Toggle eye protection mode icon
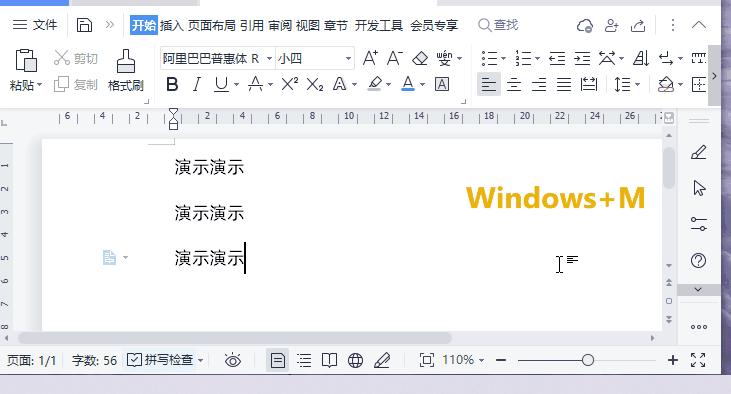This screenshot has height=394, width=731. pos(233,360)
